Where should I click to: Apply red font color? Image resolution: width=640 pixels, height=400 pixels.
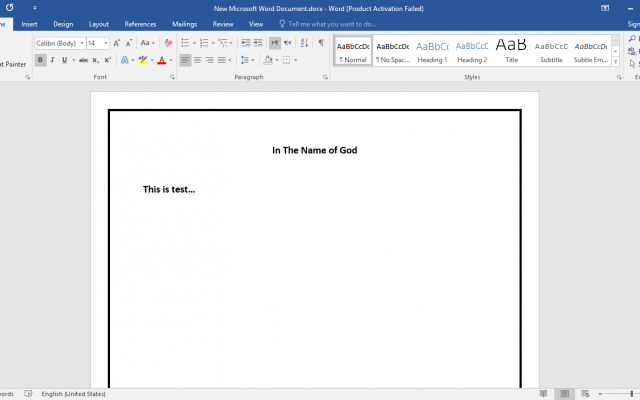click(x=162, y=60)
